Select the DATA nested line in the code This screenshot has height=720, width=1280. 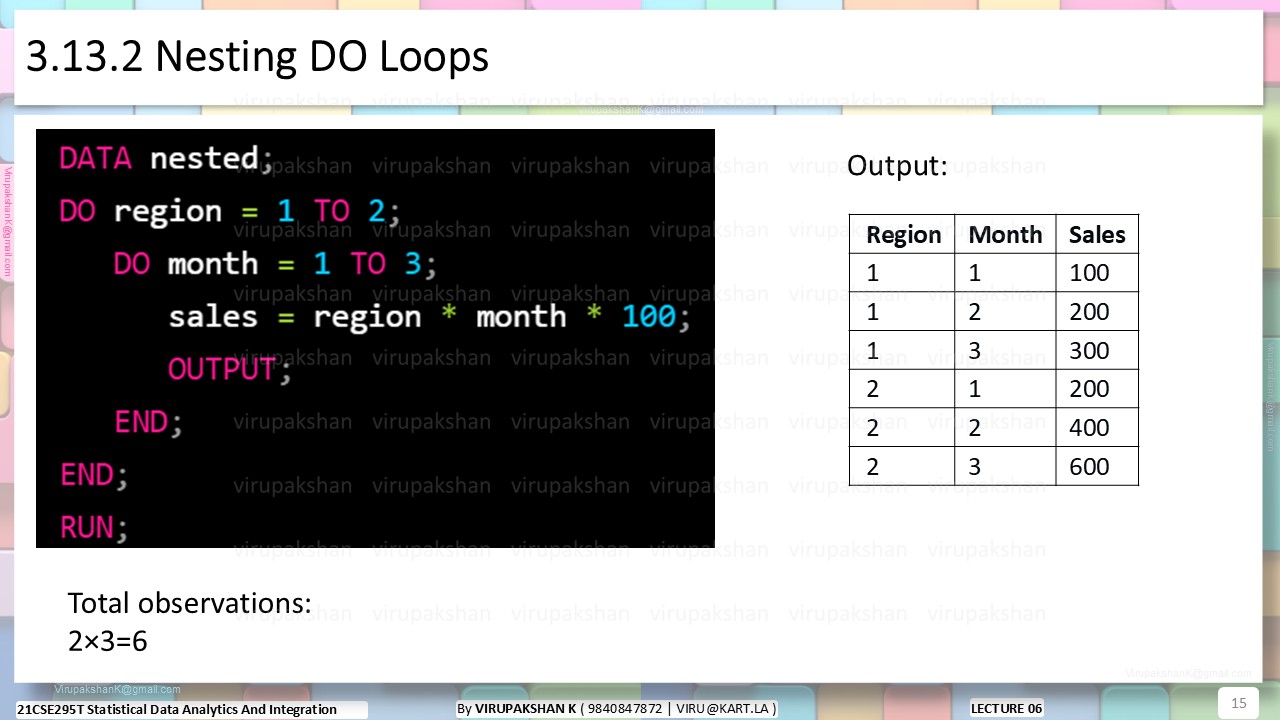(x=166, y=159)
